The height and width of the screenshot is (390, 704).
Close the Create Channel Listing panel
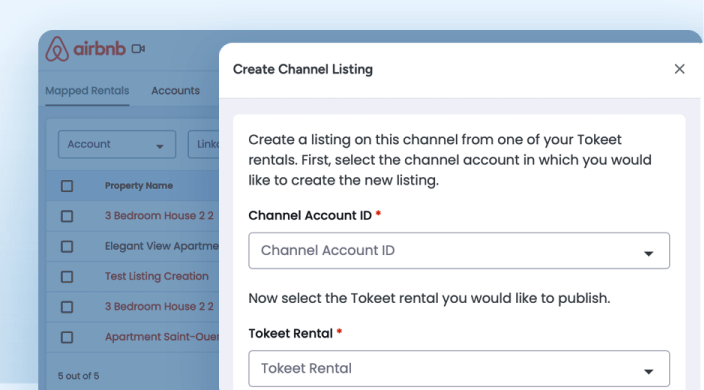(x=679, y=69)
